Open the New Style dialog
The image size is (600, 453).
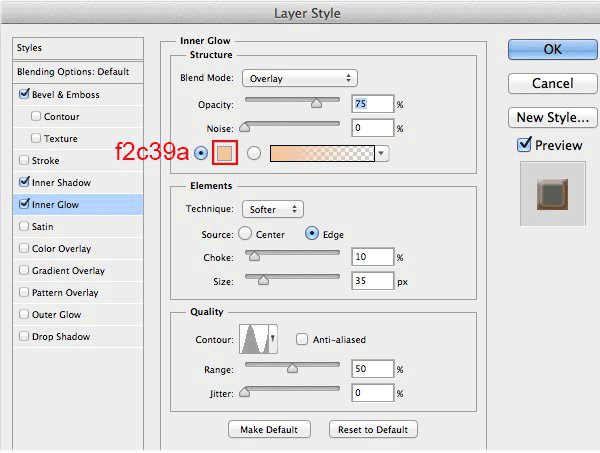(x=553, y=117)
